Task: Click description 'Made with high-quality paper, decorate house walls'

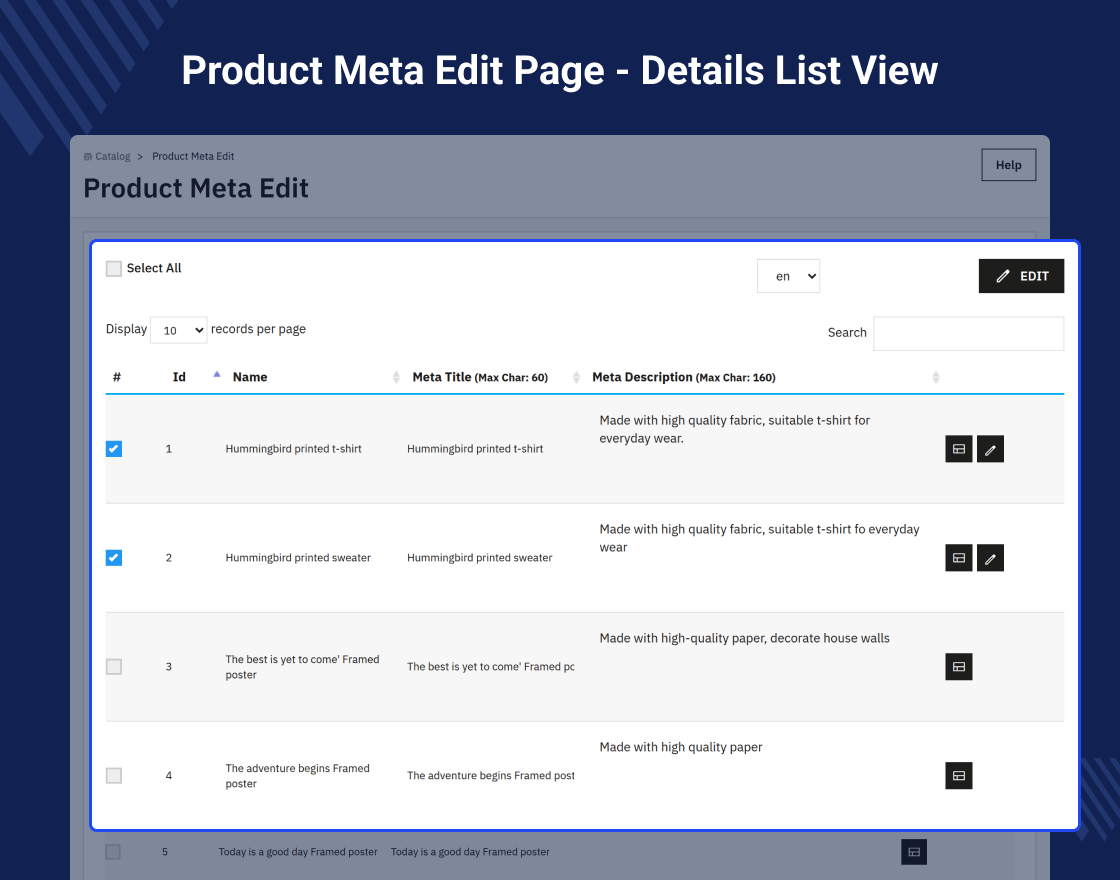Action: 744,639
